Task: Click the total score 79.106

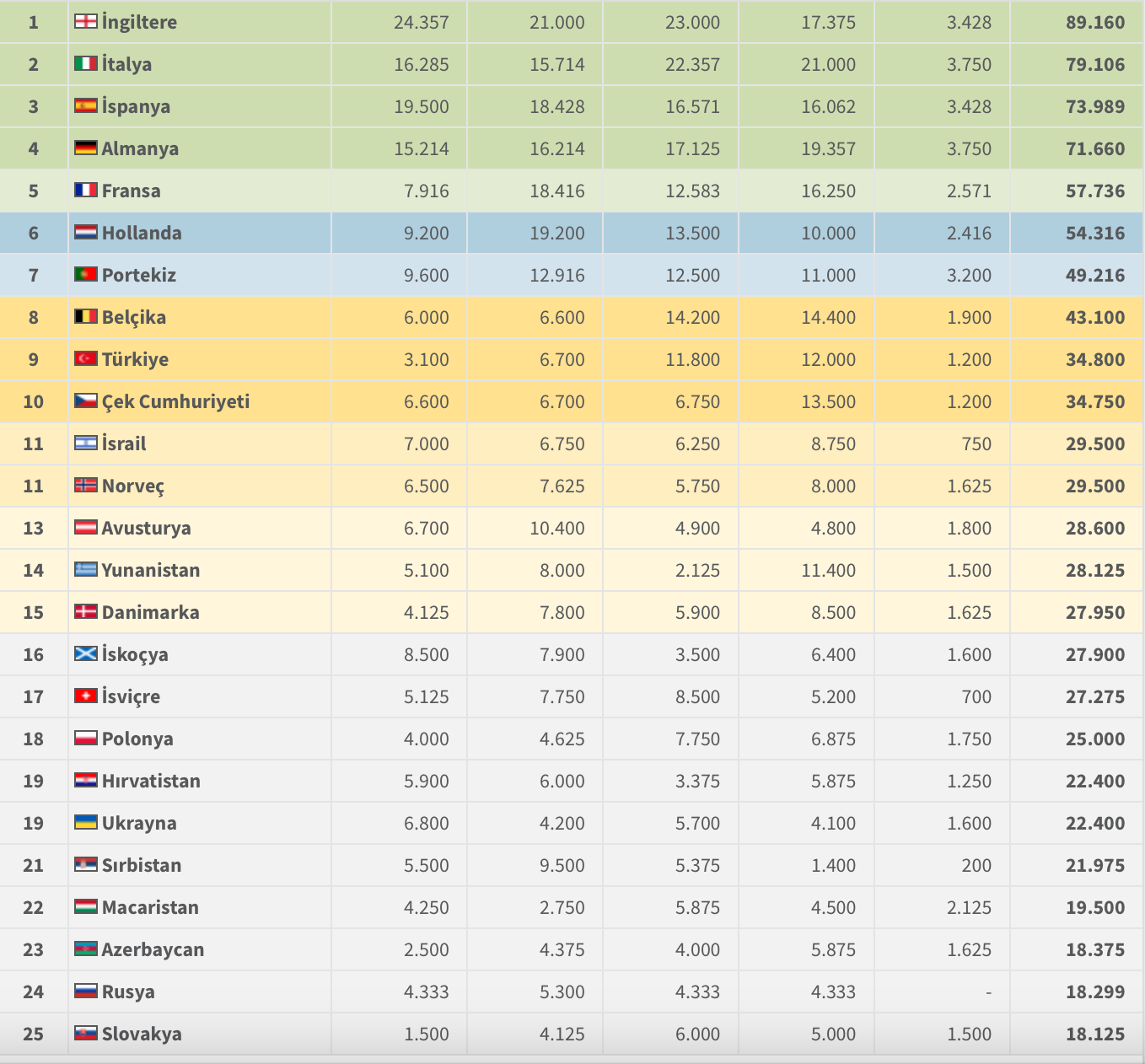Action: point(1095,64)
